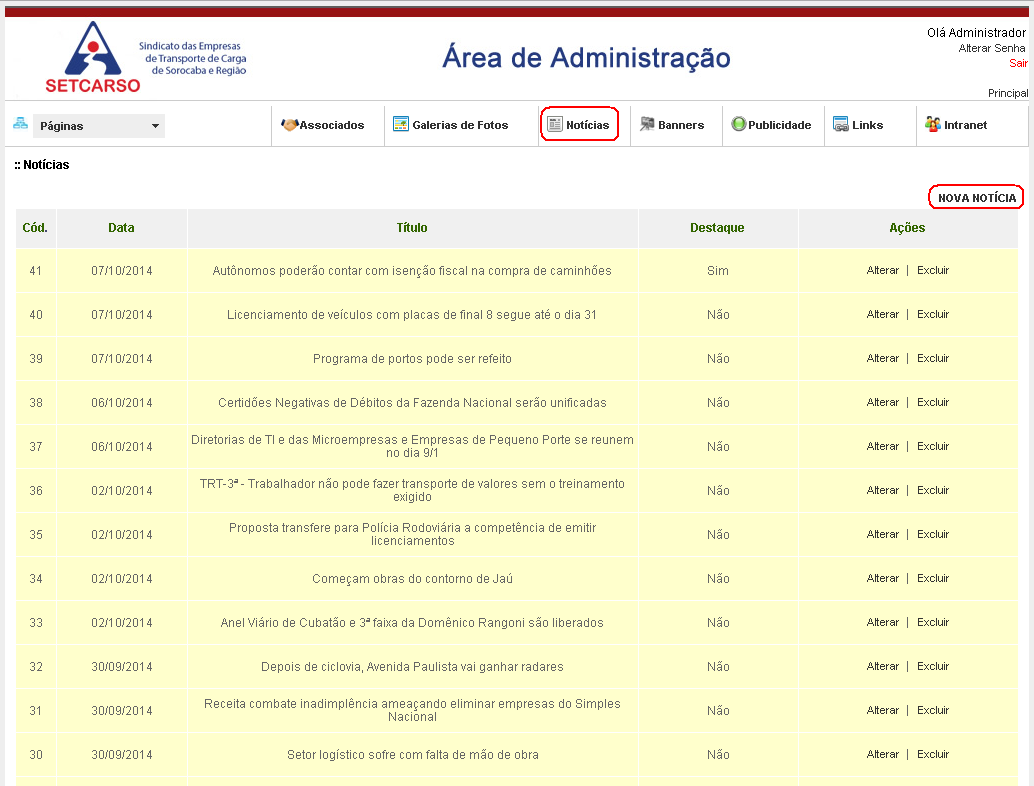Click the Data column header

[x=121, y=227]
